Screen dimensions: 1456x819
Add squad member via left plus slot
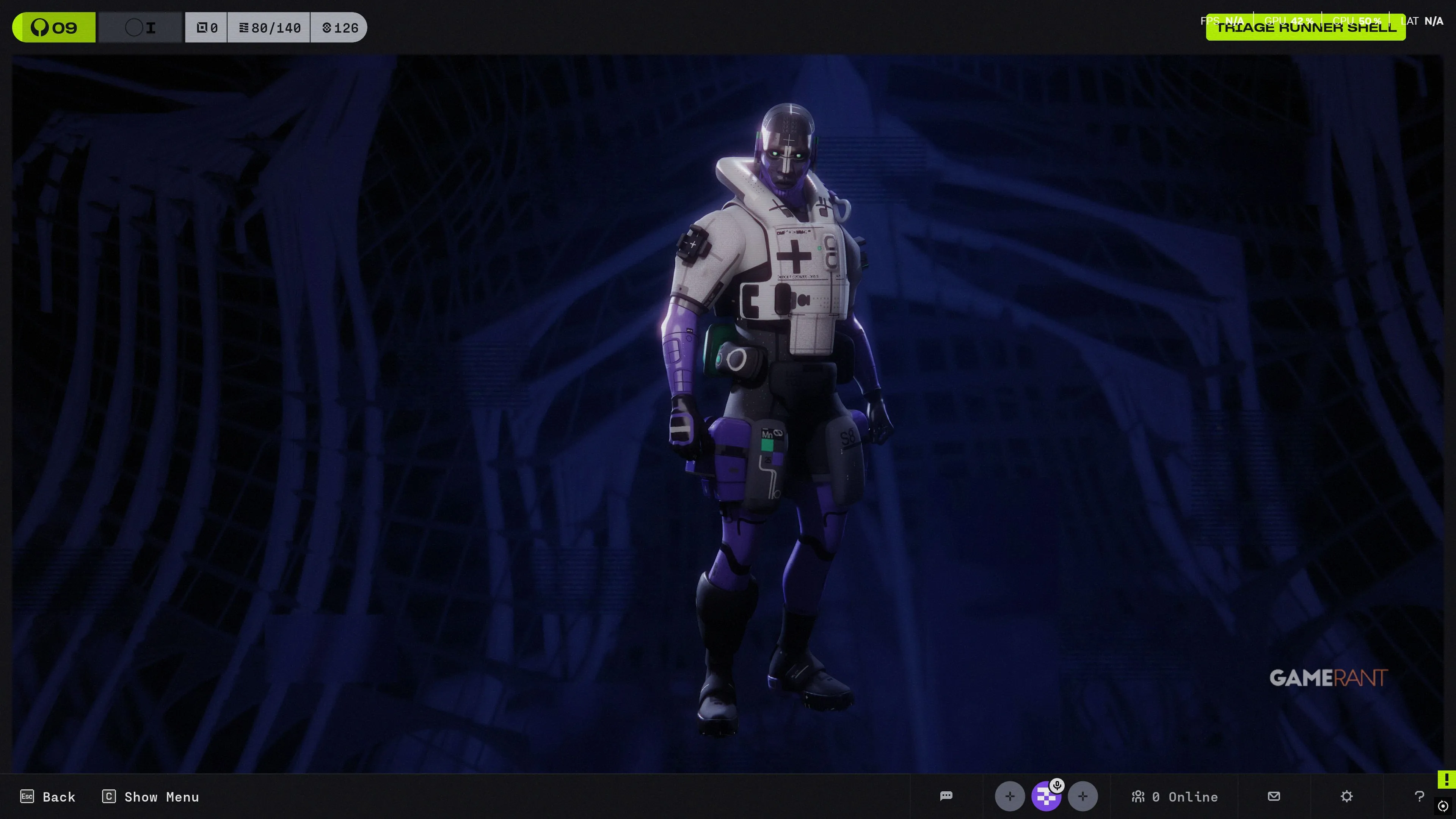1009,796
